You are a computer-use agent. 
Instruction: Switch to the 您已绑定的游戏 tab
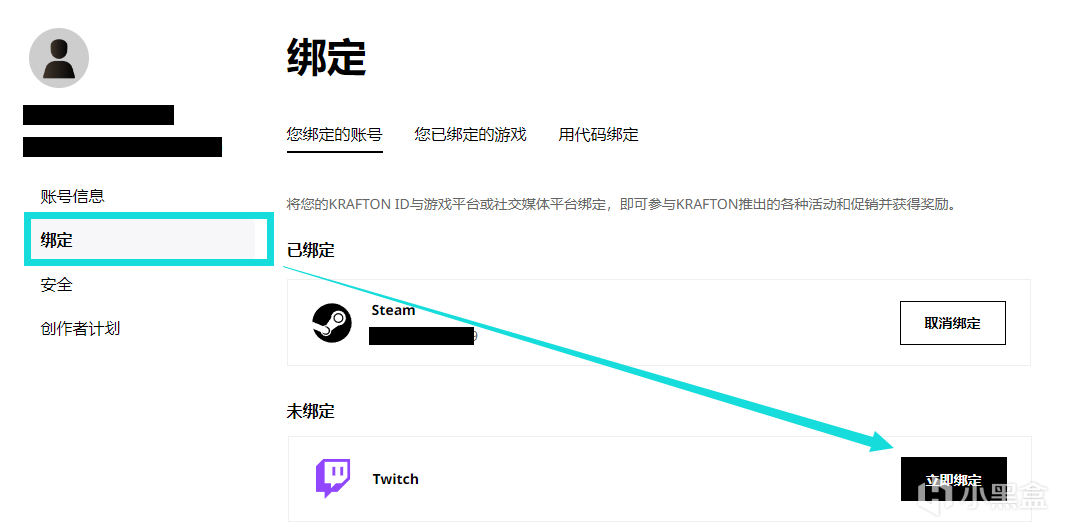tap(471, 134)
